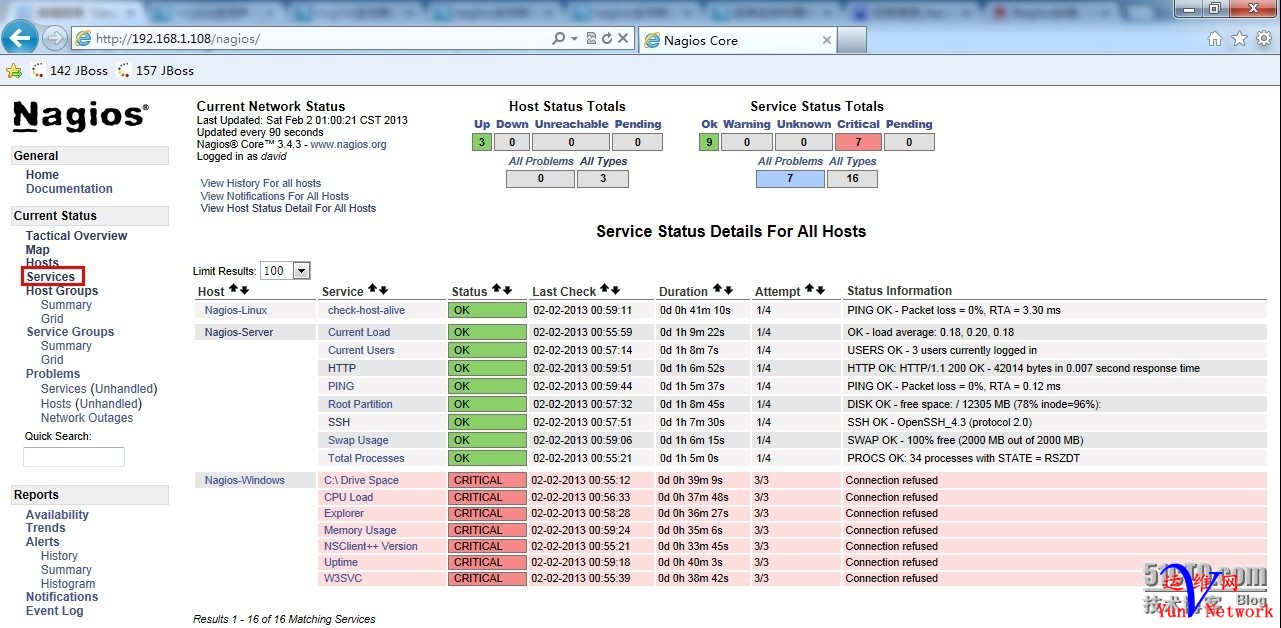Click the search magnifier in address bar
This screenshot has height=628, width=1281.
pos(558,39)
